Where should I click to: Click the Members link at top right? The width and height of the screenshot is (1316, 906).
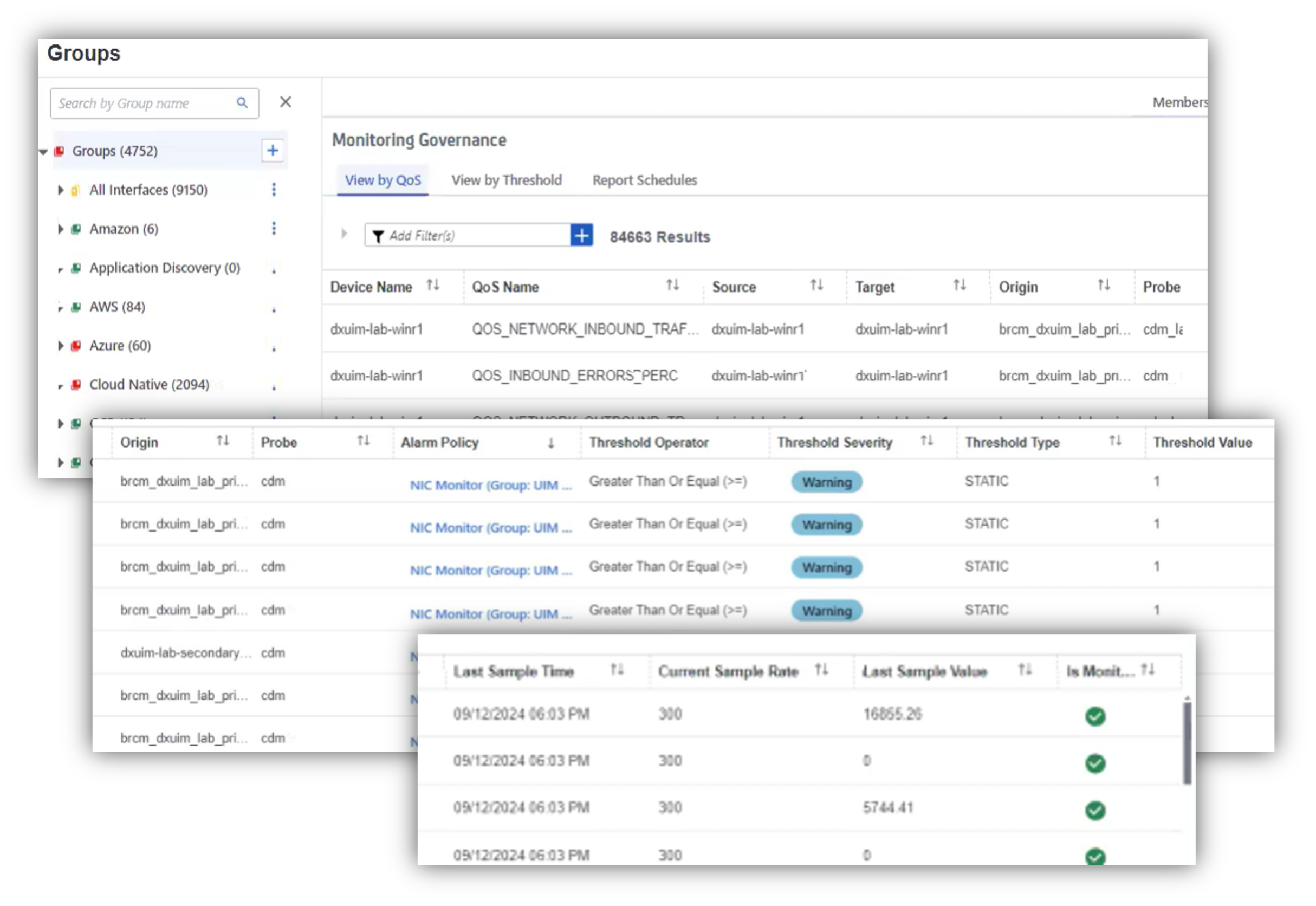(1180, 102)
